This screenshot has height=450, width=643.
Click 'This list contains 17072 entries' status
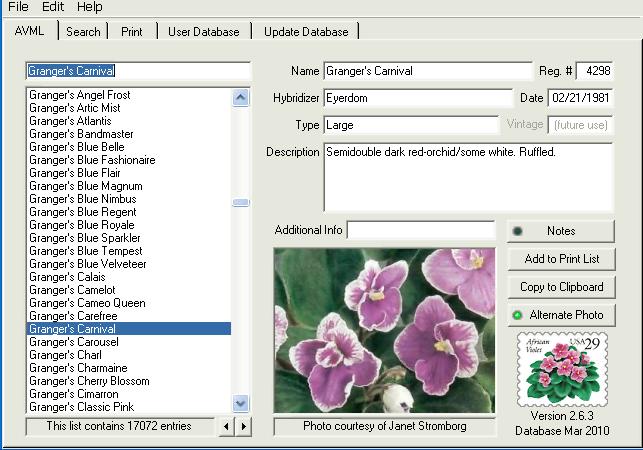(119, 426)
